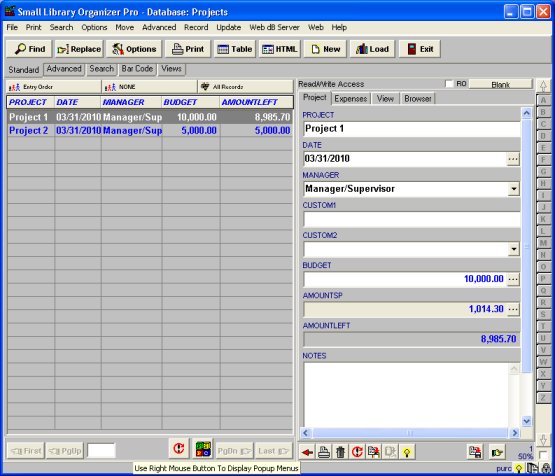Click the PgUp navigation button
555x476 pixels.
point(65,451)
